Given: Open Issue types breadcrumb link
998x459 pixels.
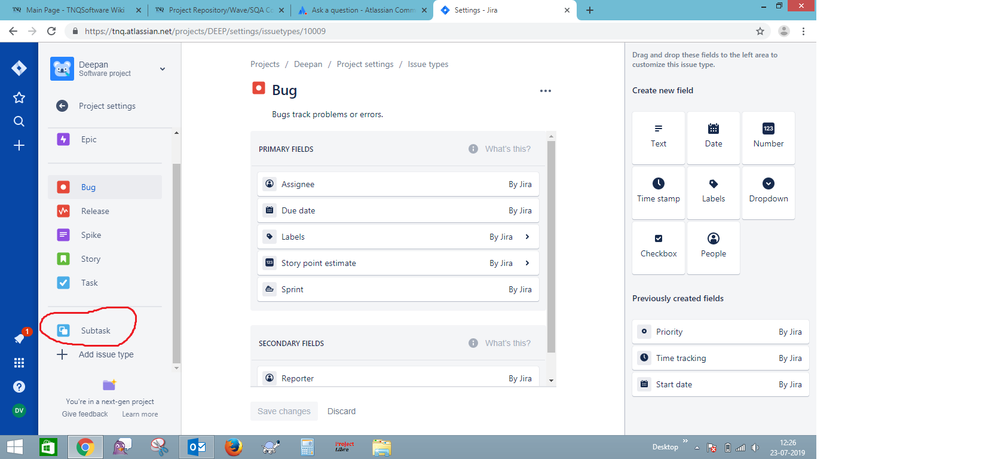Looking at the screenshot, I should [x=428, y=64].
